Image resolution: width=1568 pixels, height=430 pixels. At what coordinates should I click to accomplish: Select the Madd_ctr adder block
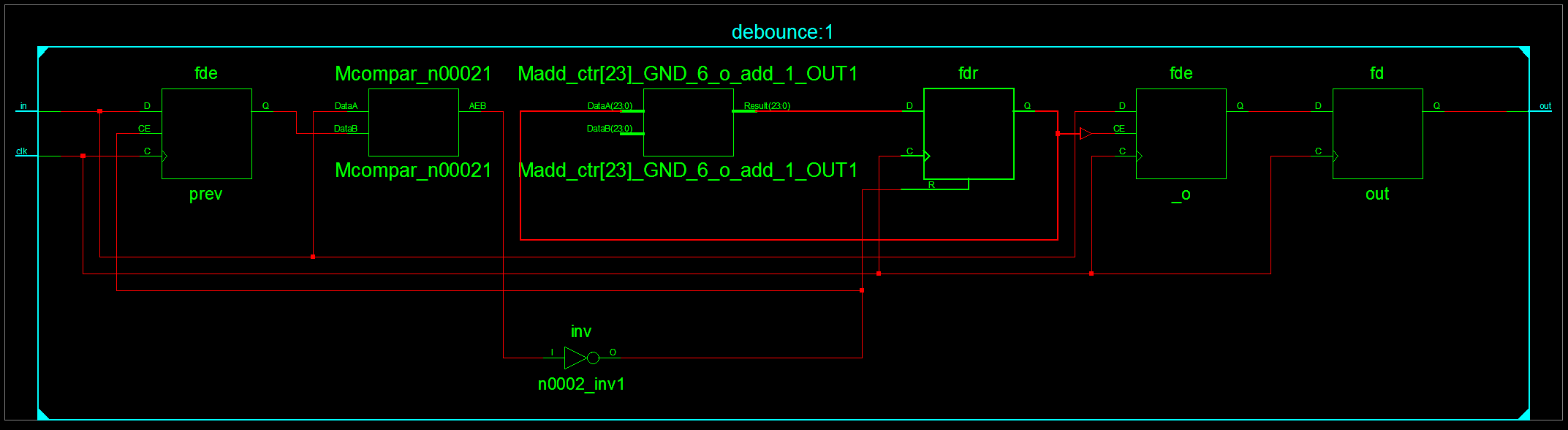689,123
